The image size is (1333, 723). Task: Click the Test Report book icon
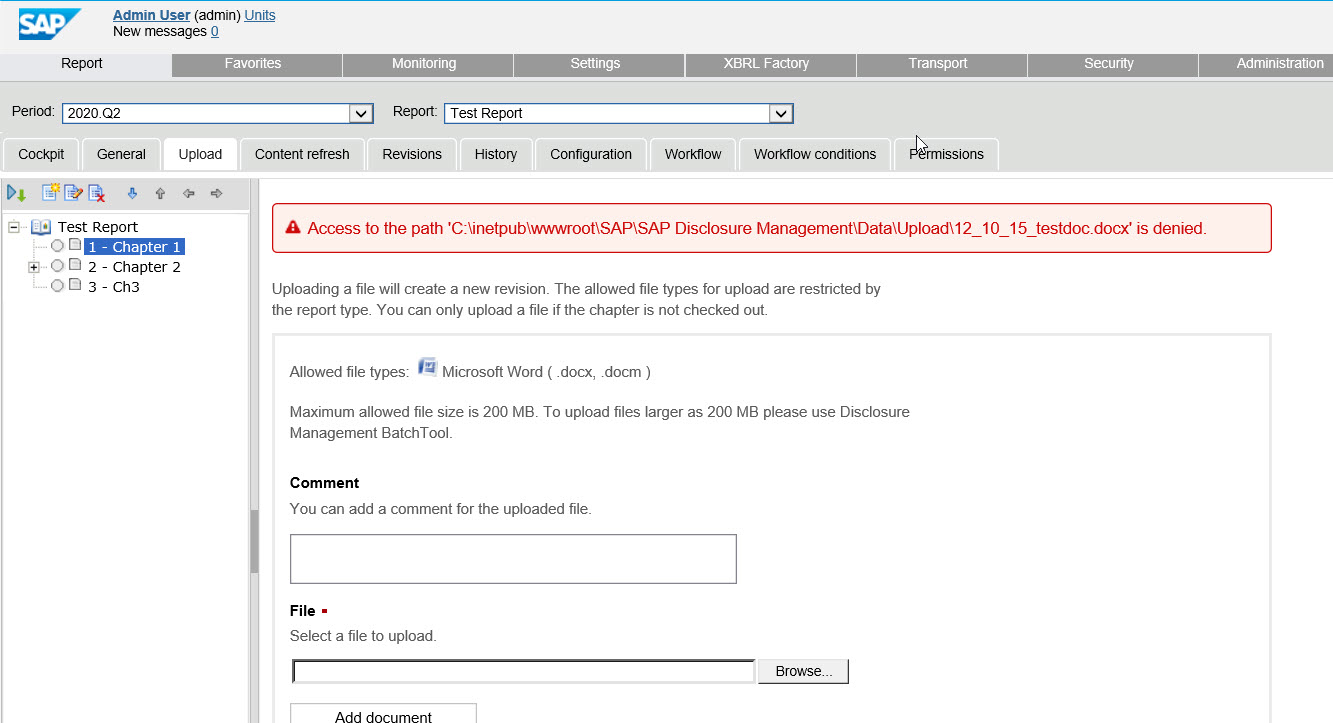click(41, 227)
